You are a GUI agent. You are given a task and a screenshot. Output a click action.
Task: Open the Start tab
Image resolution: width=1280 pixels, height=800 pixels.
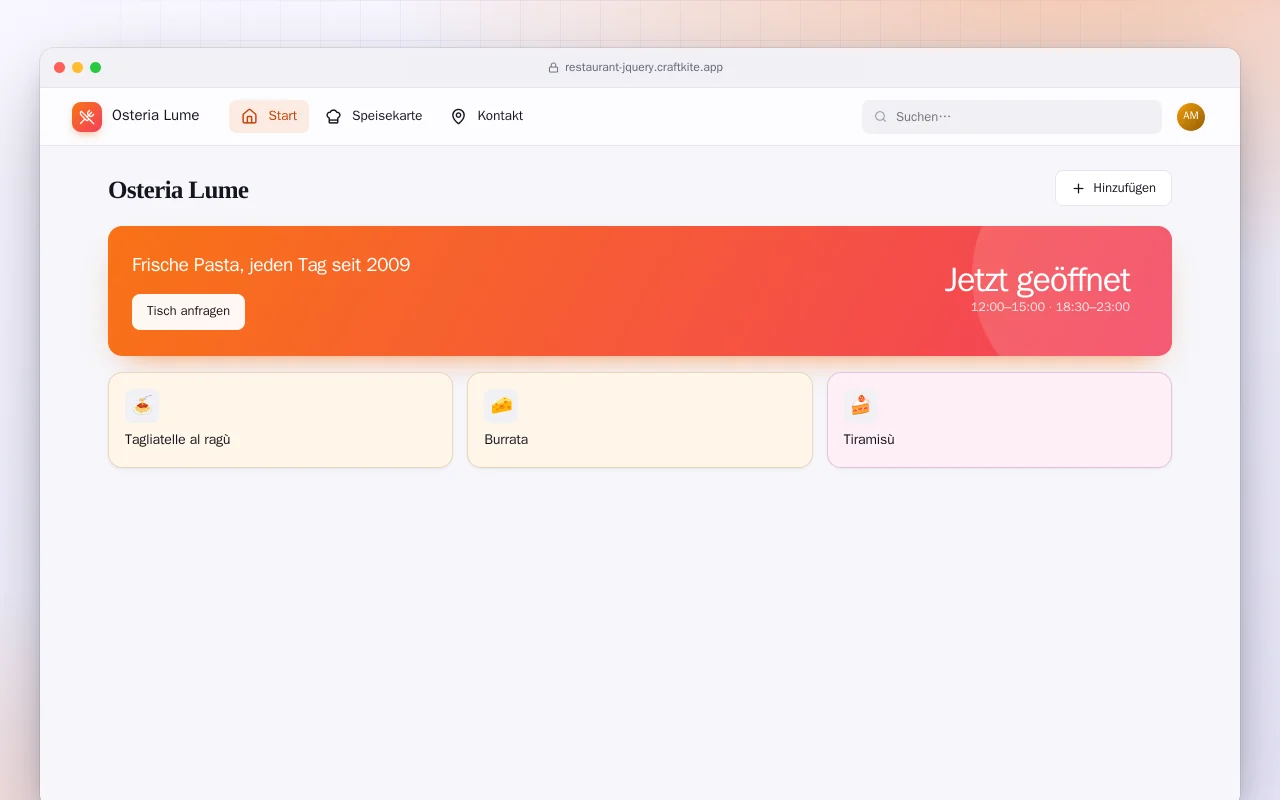tap(269, 116)
